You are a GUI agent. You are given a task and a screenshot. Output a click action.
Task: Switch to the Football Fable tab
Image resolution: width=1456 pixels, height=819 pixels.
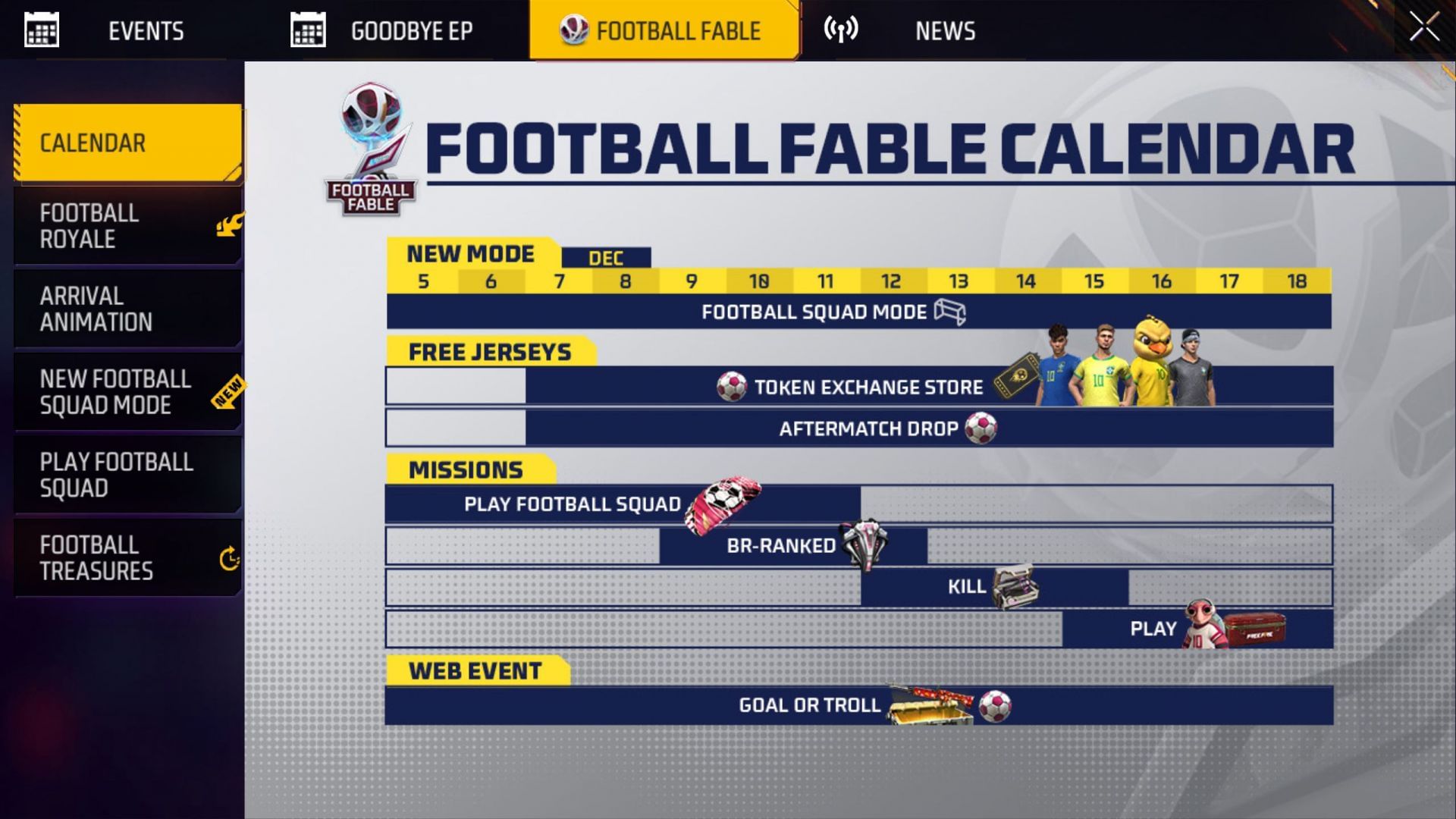663,30
